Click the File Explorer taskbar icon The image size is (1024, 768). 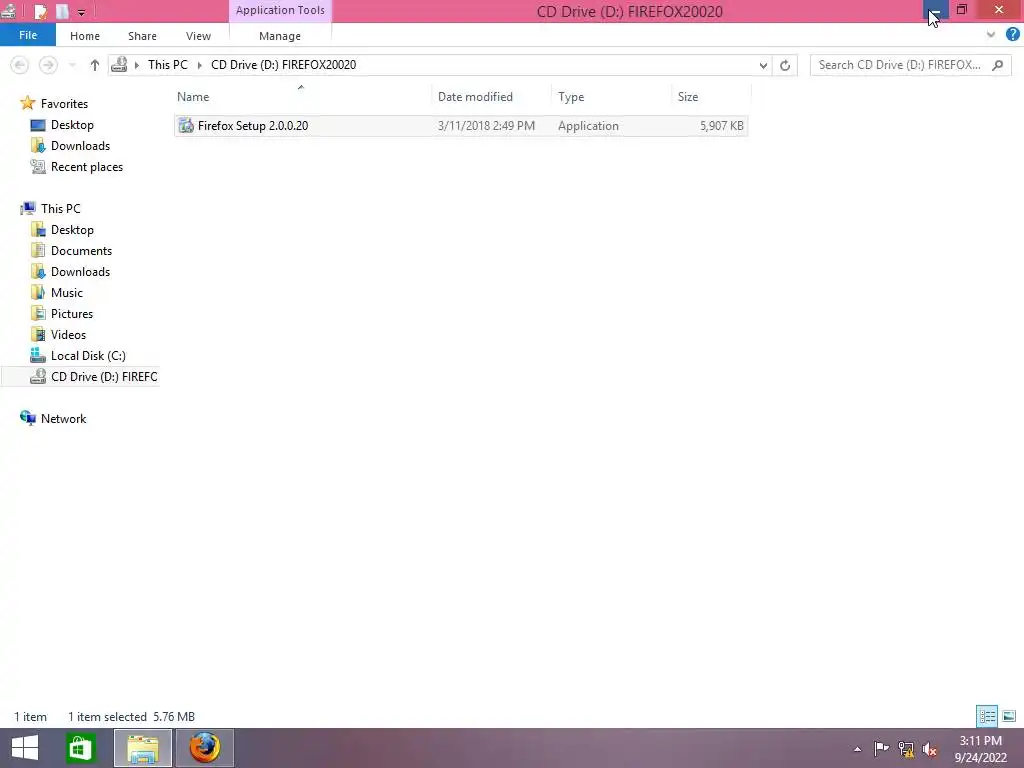tap(143, 748)
